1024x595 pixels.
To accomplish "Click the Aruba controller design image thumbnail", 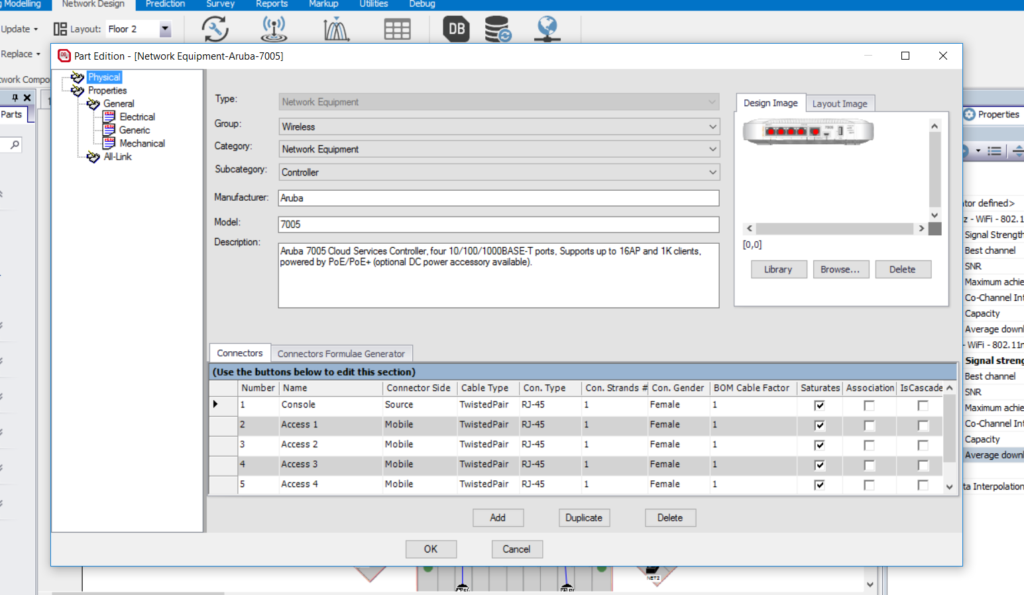I will pos(808,131).
